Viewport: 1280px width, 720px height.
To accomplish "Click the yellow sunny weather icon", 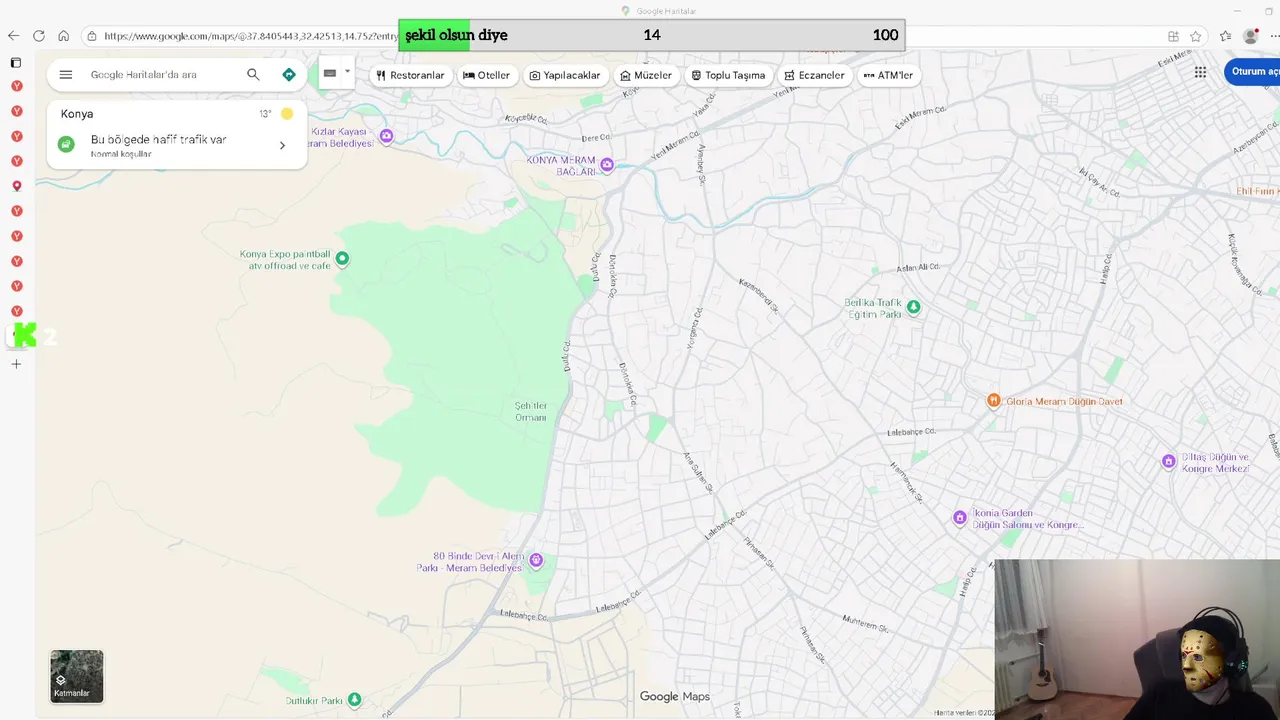I will [x=287, y=114].
